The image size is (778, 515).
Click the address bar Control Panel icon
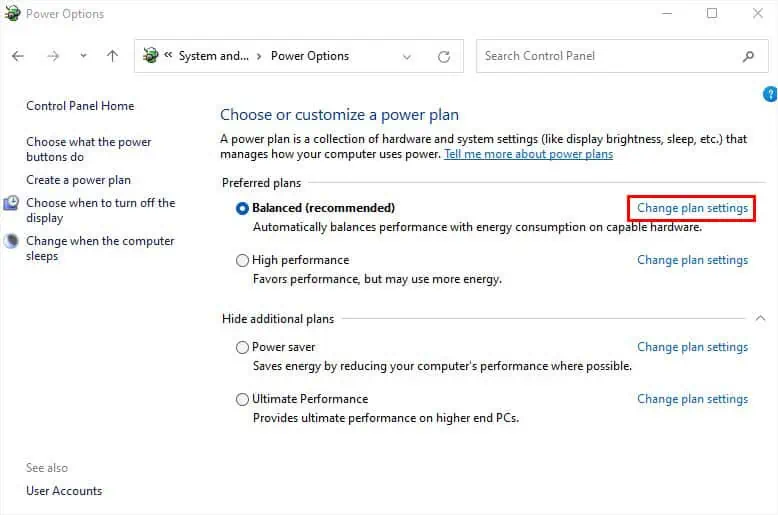[x=151, y=56]
